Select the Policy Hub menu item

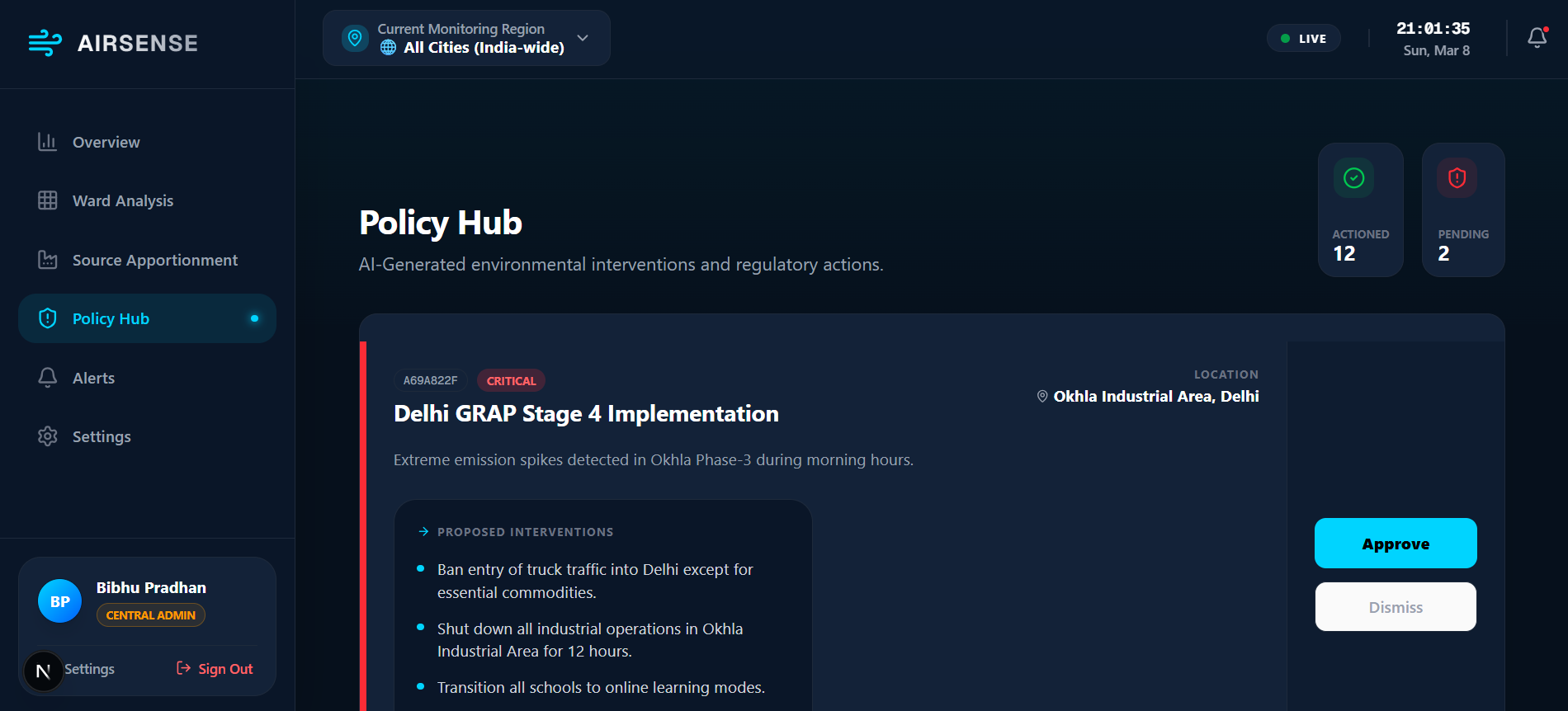click(x=147, y=318)
